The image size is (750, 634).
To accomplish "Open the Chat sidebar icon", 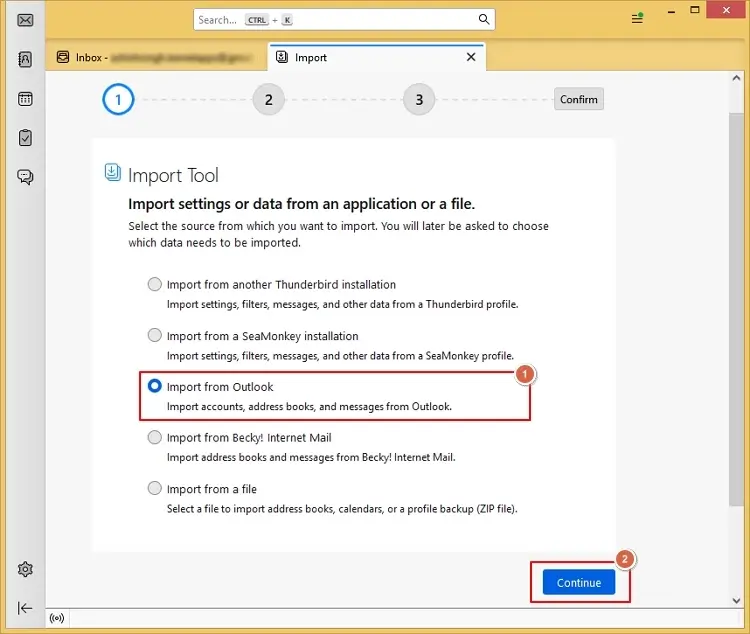I will click(x=25, y=177).
